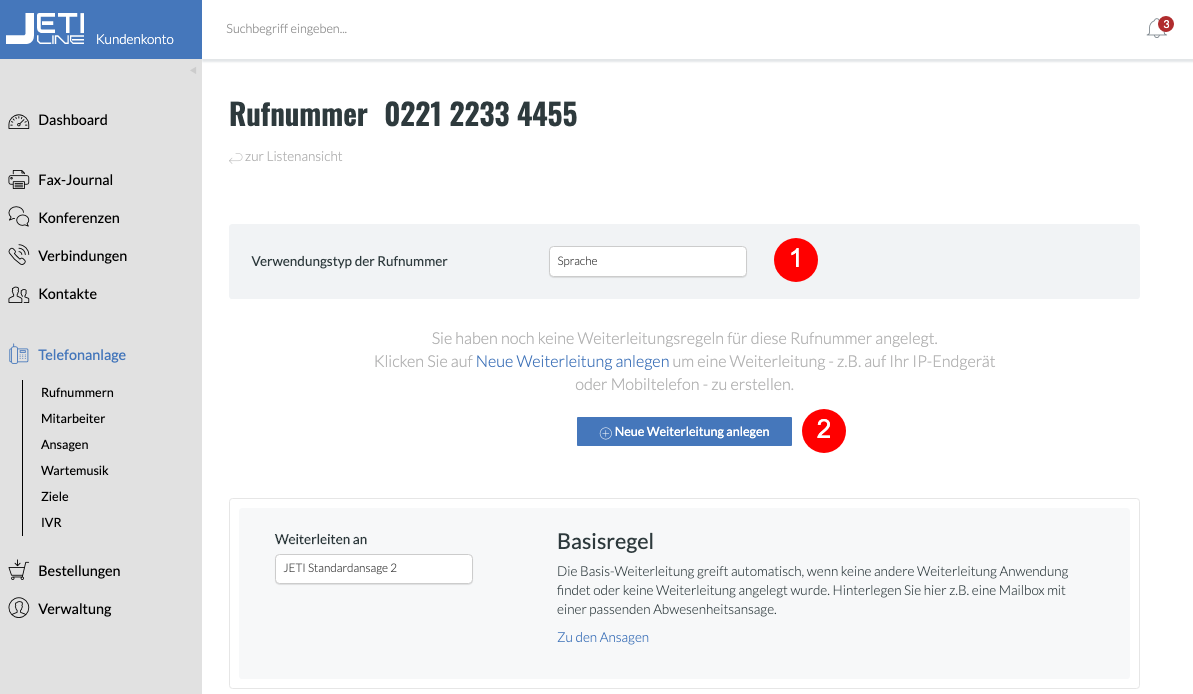Click Neue Weiterleitung anlegen button
This screenshot has width=1193, height=694.
coord(684,431)
